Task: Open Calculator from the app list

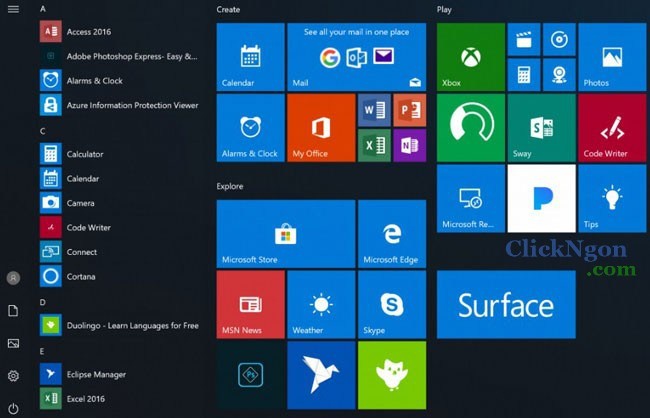Action: [120, 154]
